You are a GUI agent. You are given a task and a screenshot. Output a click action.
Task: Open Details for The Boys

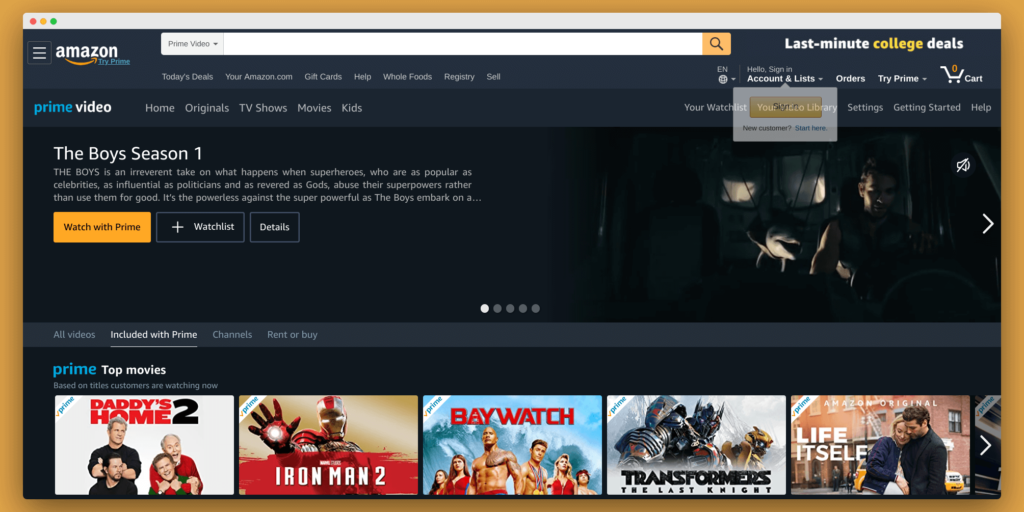(274, 227)
